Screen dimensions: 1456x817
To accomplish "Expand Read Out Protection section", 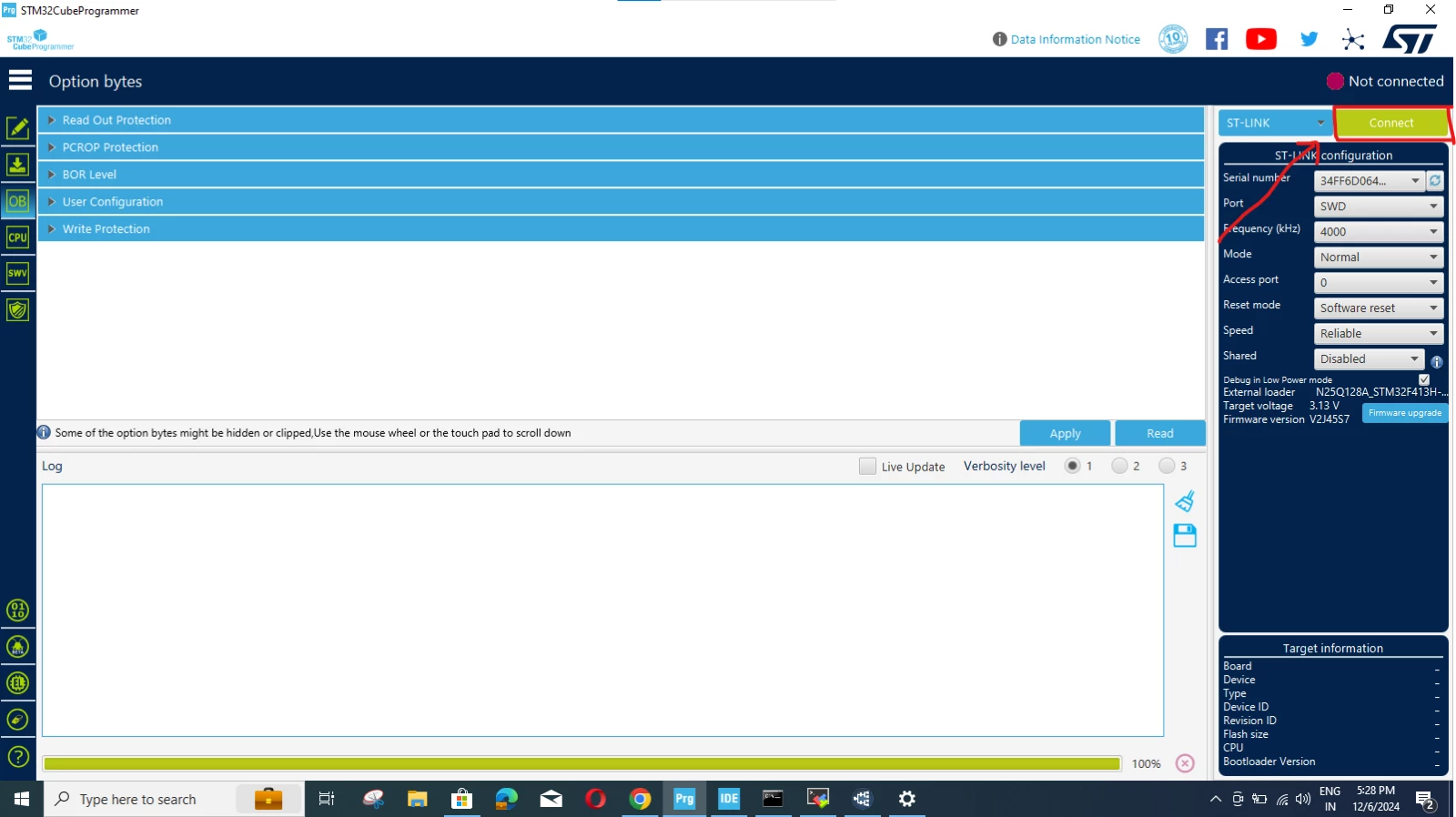I will click(x=622, y=120).
